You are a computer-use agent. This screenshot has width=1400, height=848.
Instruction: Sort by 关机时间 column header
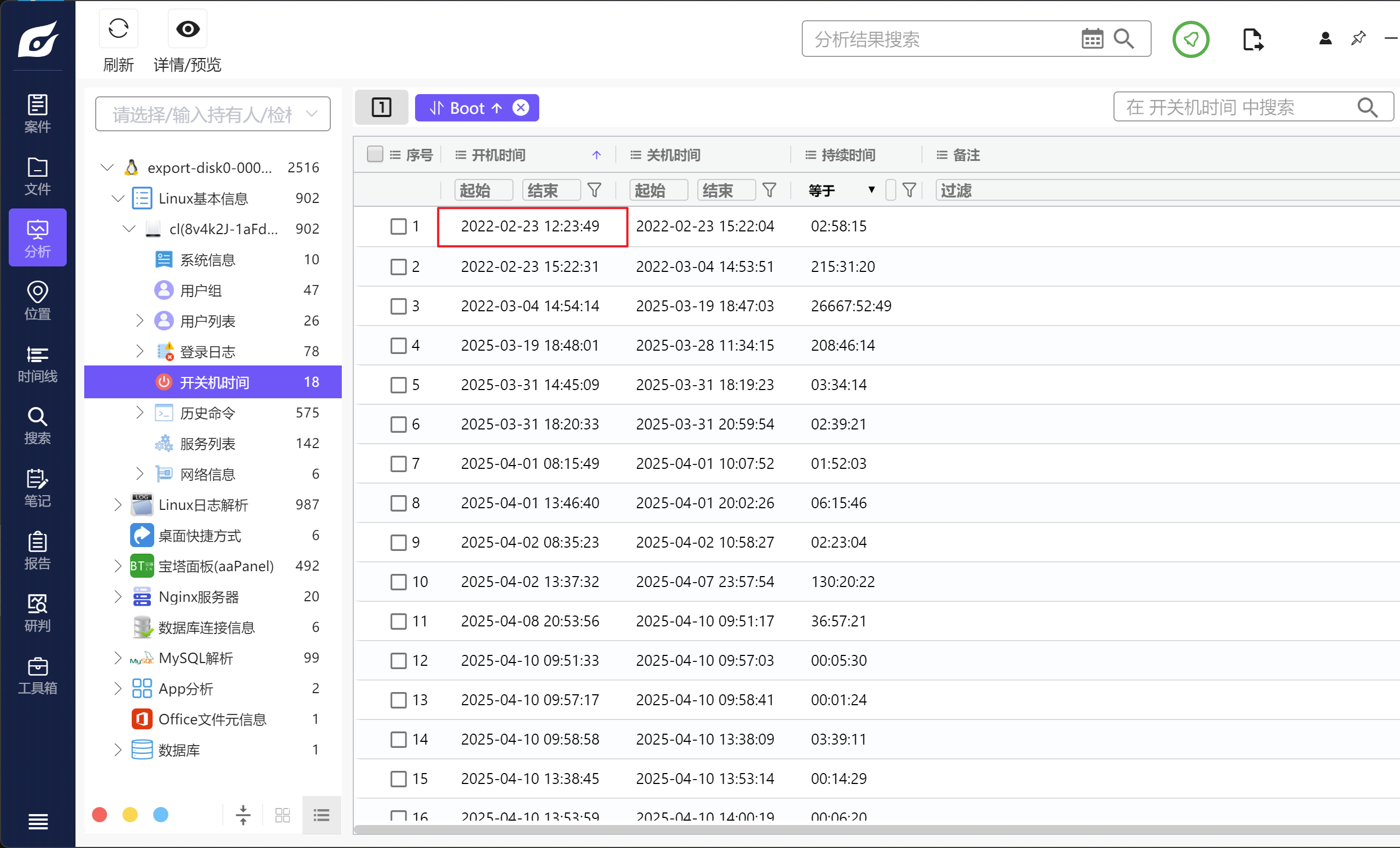click(x=673, y=155)
